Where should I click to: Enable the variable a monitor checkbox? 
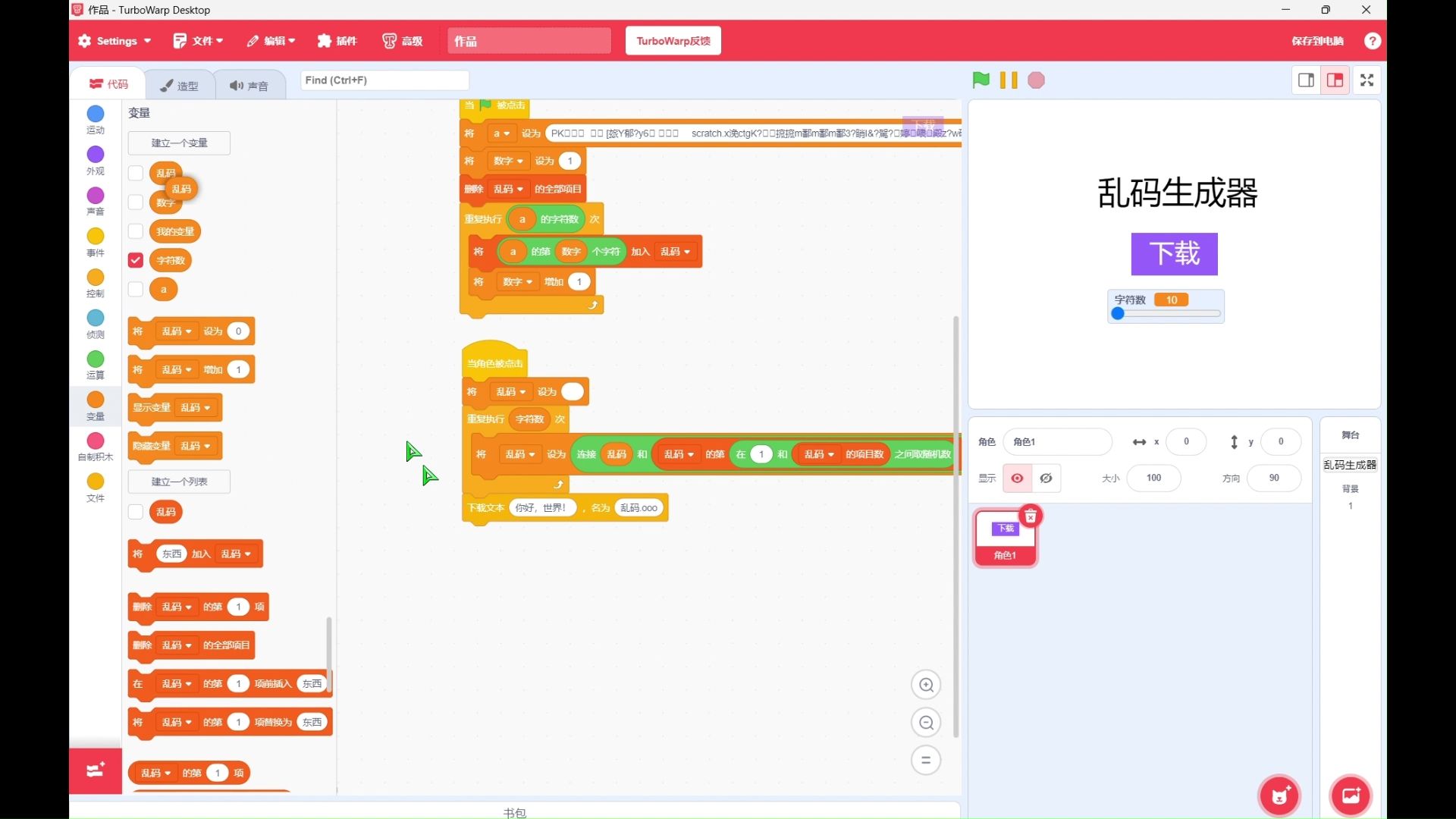[x=136, y=289]
